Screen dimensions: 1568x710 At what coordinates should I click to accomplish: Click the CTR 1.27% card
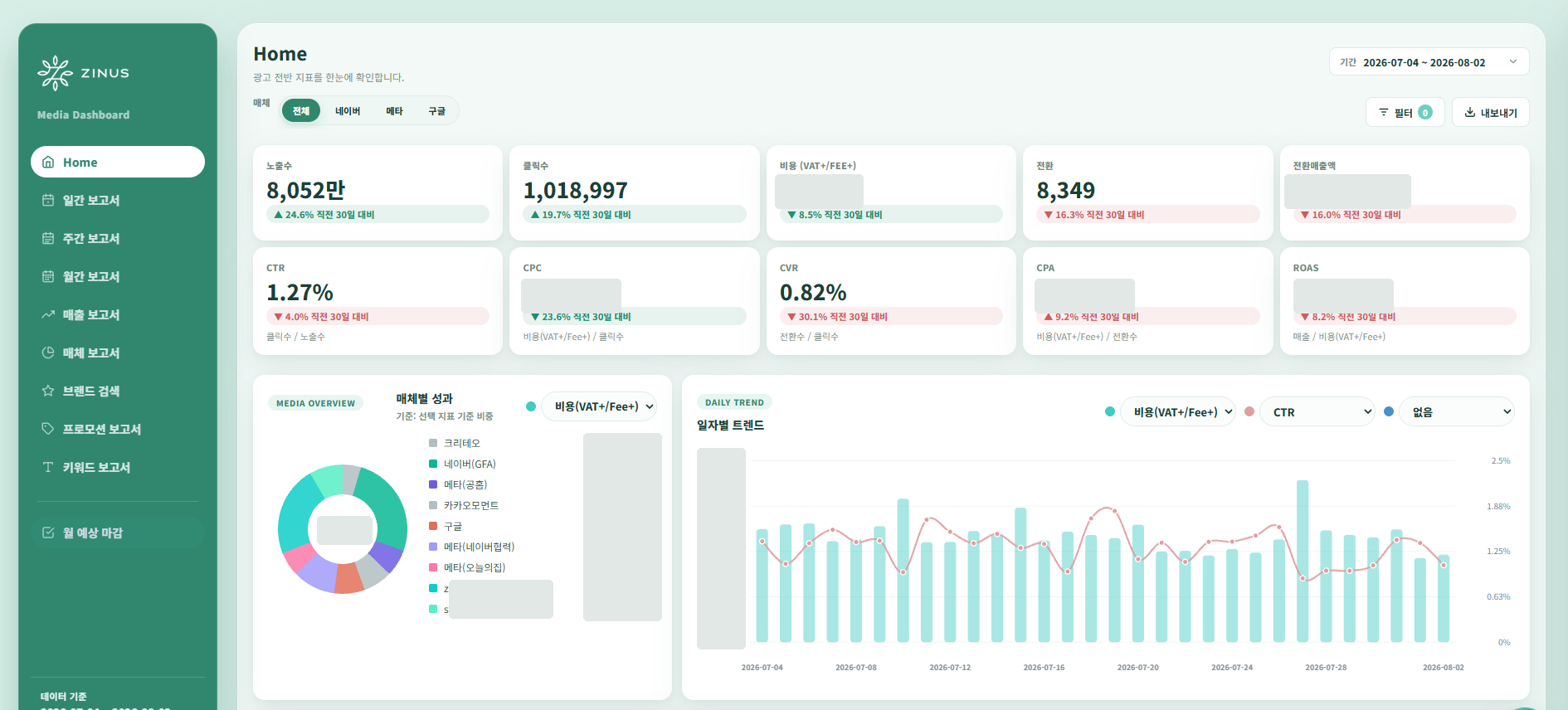[377, 301]
